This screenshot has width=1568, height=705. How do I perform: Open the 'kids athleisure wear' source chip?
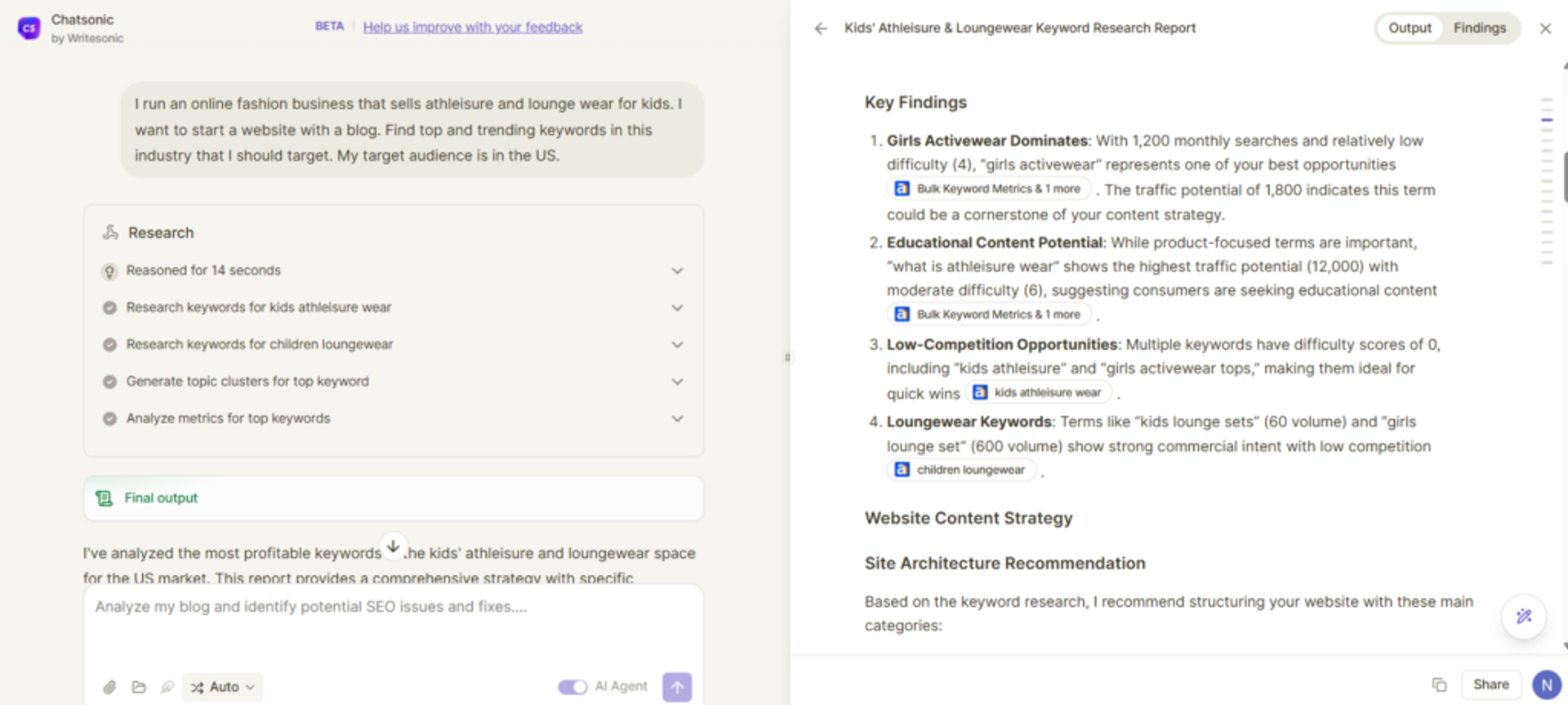tap(1039, 393)
